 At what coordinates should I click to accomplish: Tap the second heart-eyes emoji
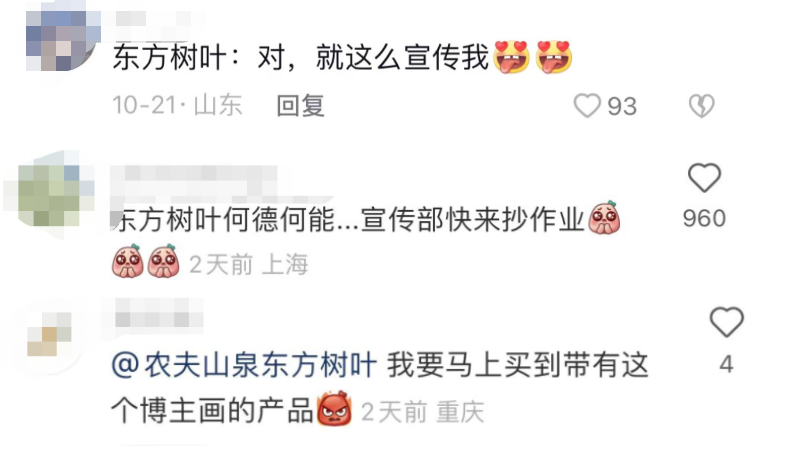(x=554, y=56)
